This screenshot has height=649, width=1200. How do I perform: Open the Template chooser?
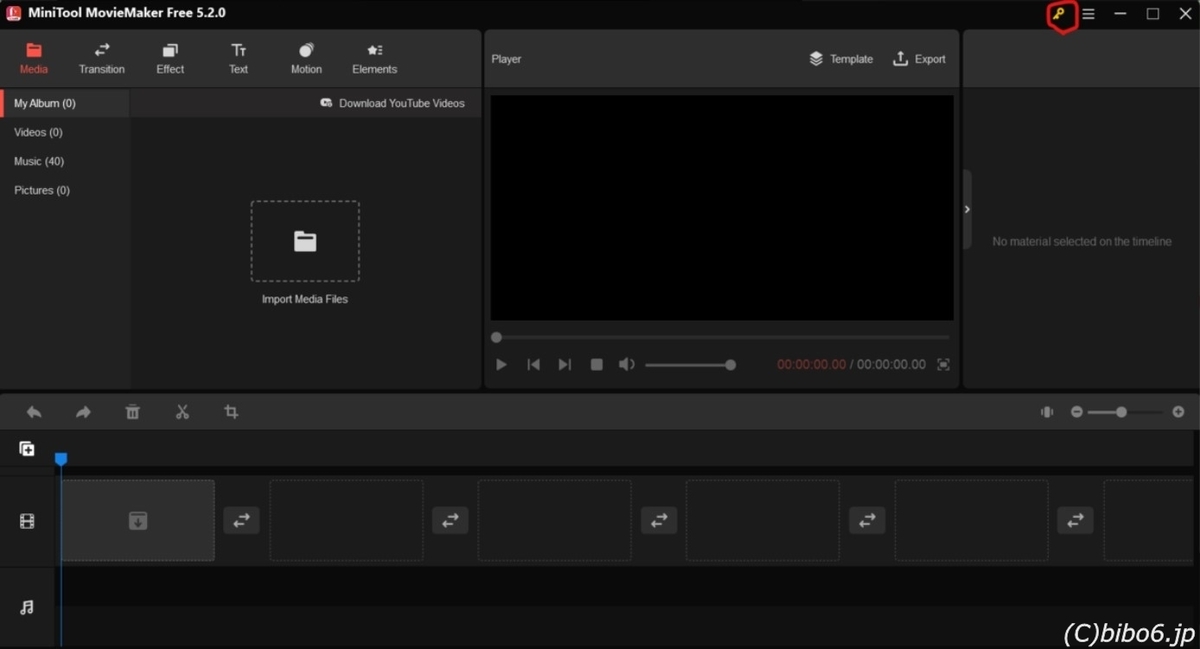841,59
